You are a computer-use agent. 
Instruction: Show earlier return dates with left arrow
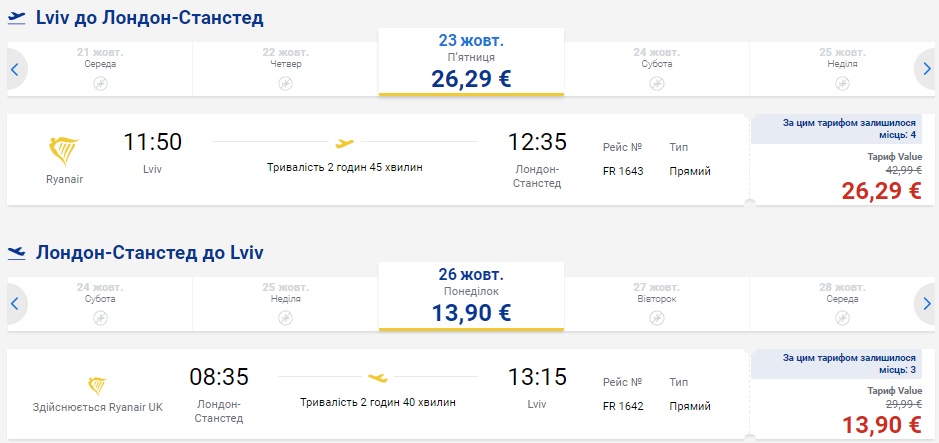click(x=15, y=303)
